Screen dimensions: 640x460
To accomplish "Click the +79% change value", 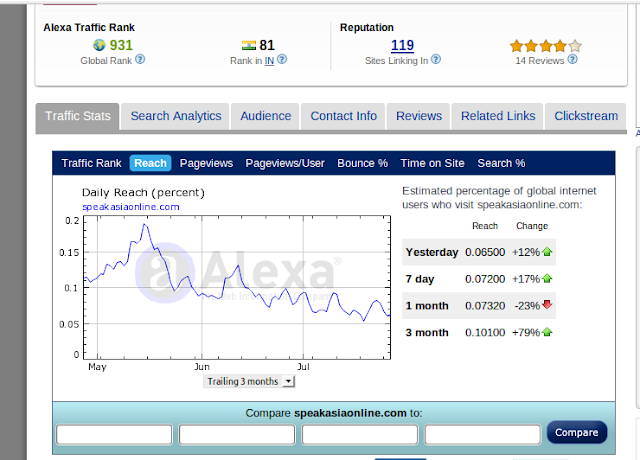I will pyautogui.click(x=526, y=333).
